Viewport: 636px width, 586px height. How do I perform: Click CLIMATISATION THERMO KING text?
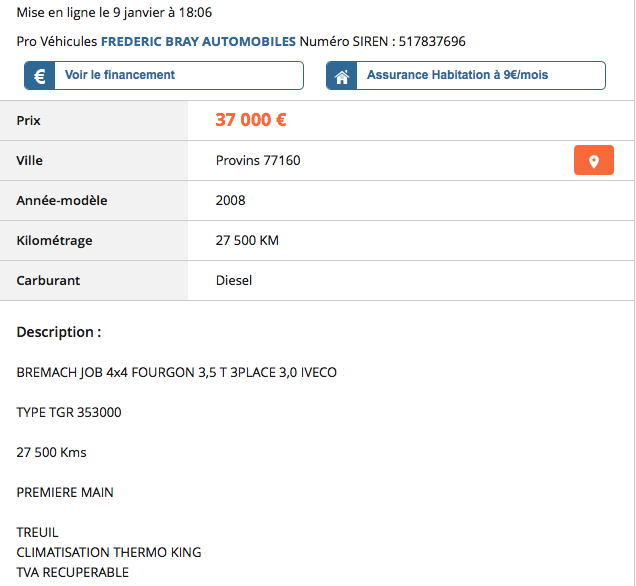[x=109, y=552]
